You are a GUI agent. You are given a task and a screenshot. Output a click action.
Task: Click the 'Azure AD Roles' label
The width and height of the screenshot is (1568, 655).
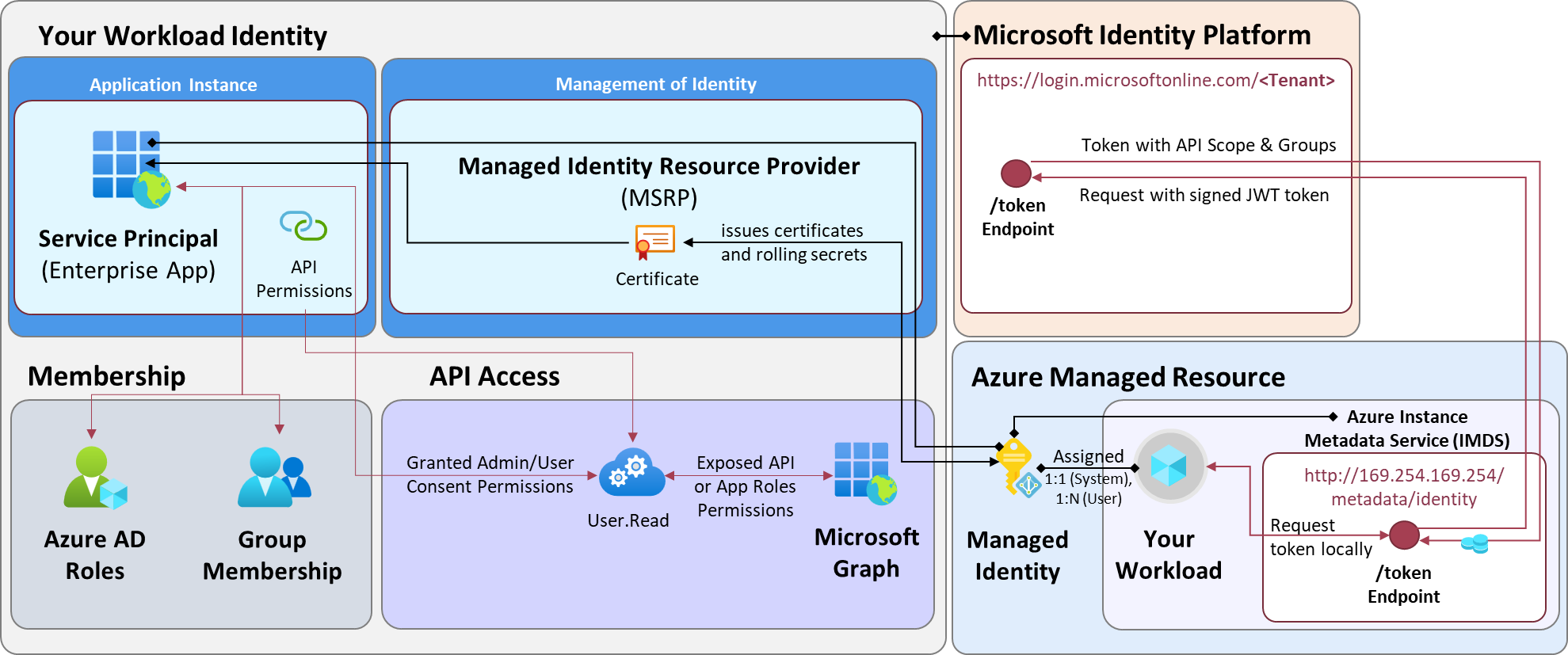pos(95,554)
